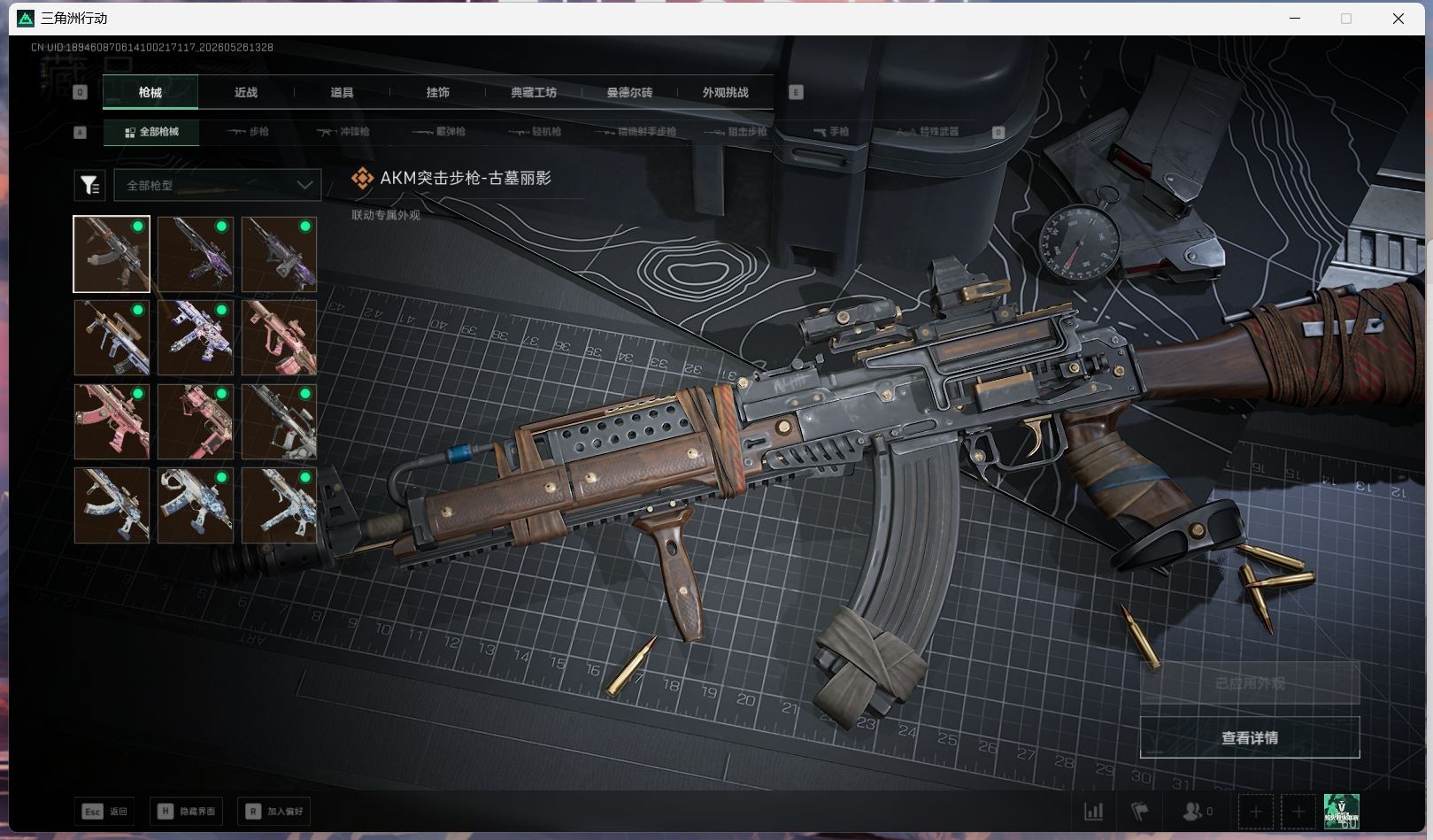Filter by 步枪 rifle category

pyautogui.click(x=248, y=132)
